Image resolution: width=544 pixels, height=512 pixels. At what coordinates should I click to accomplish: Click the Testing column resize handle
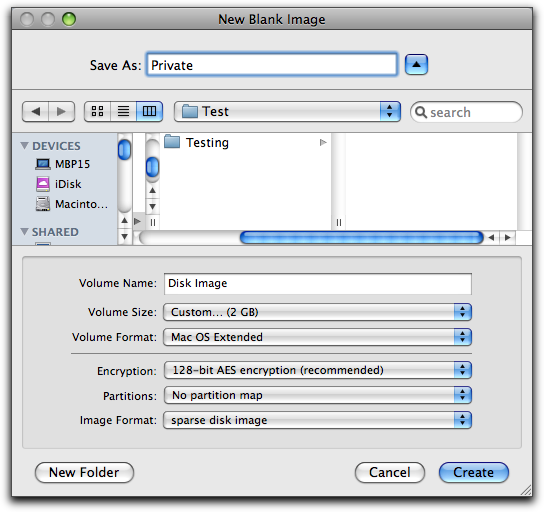click(x=339, y=222)
